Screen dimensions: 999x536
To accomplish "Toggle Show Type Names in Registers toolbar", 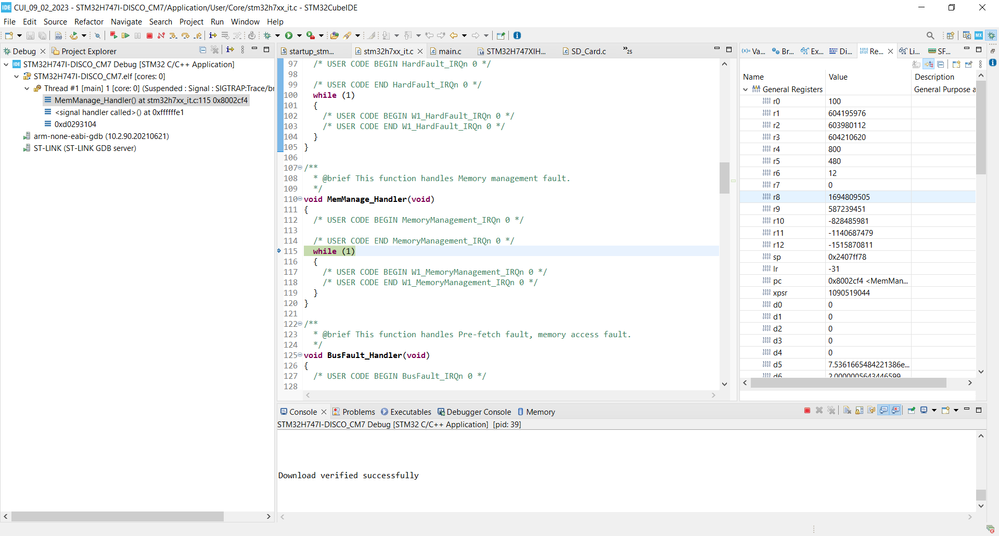I will (x=917, y=64).
